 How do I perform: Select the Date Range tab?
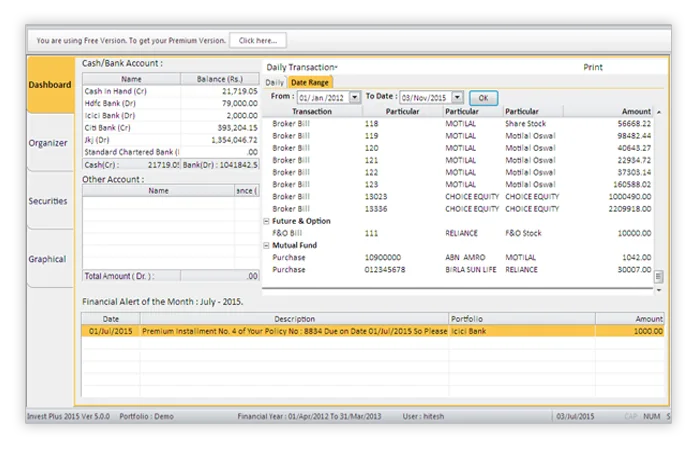pos(310,82)
